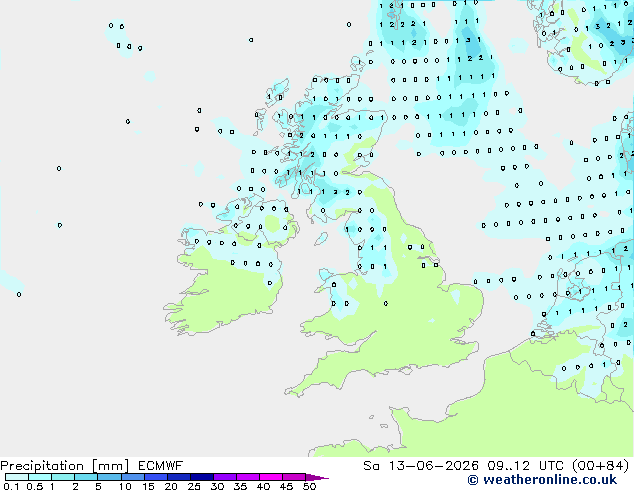634x490 pixels.
Task: Click the "20" legend scale label
Action: (171, 486)
